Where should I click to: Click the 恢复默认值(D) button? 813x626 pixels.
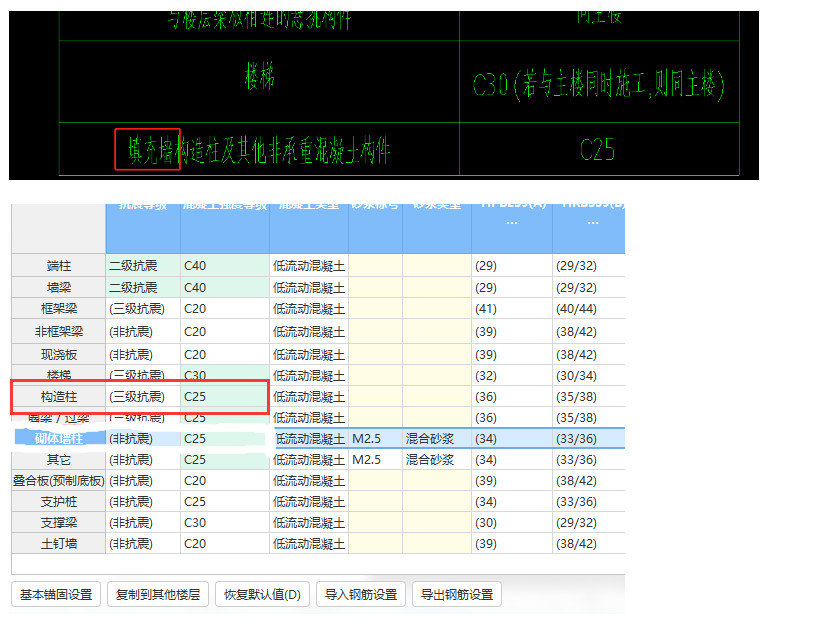(262, 594)
